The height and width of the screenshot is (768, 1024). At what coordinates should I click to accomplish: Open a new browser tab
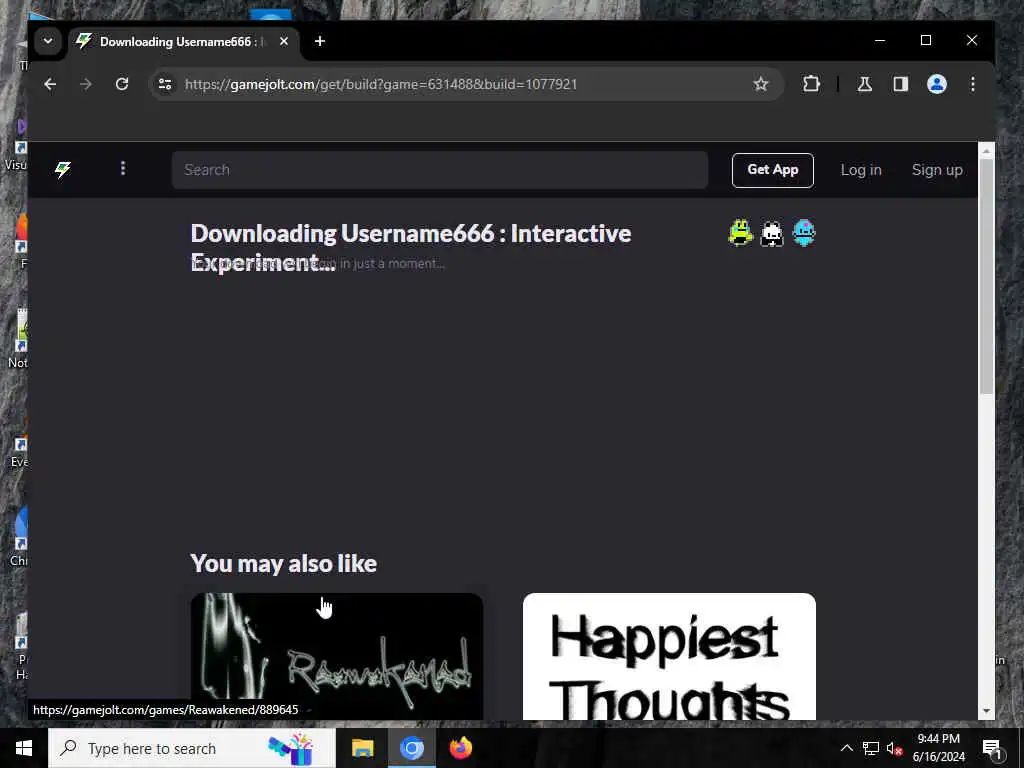[320, 41]
